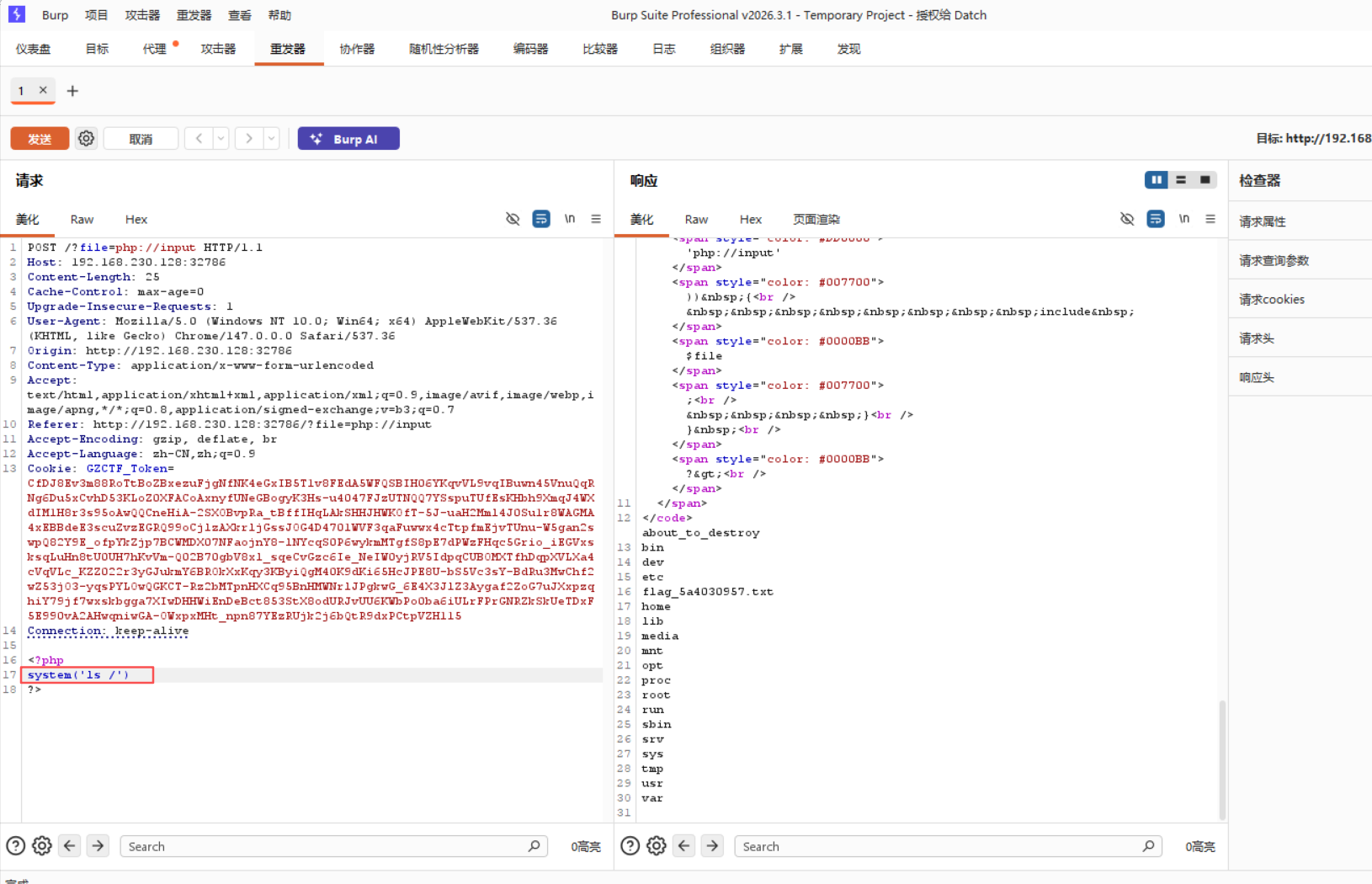The image size is (1372, 884).
Task: Open the 帮助 menu
Action: pos(279,15)
